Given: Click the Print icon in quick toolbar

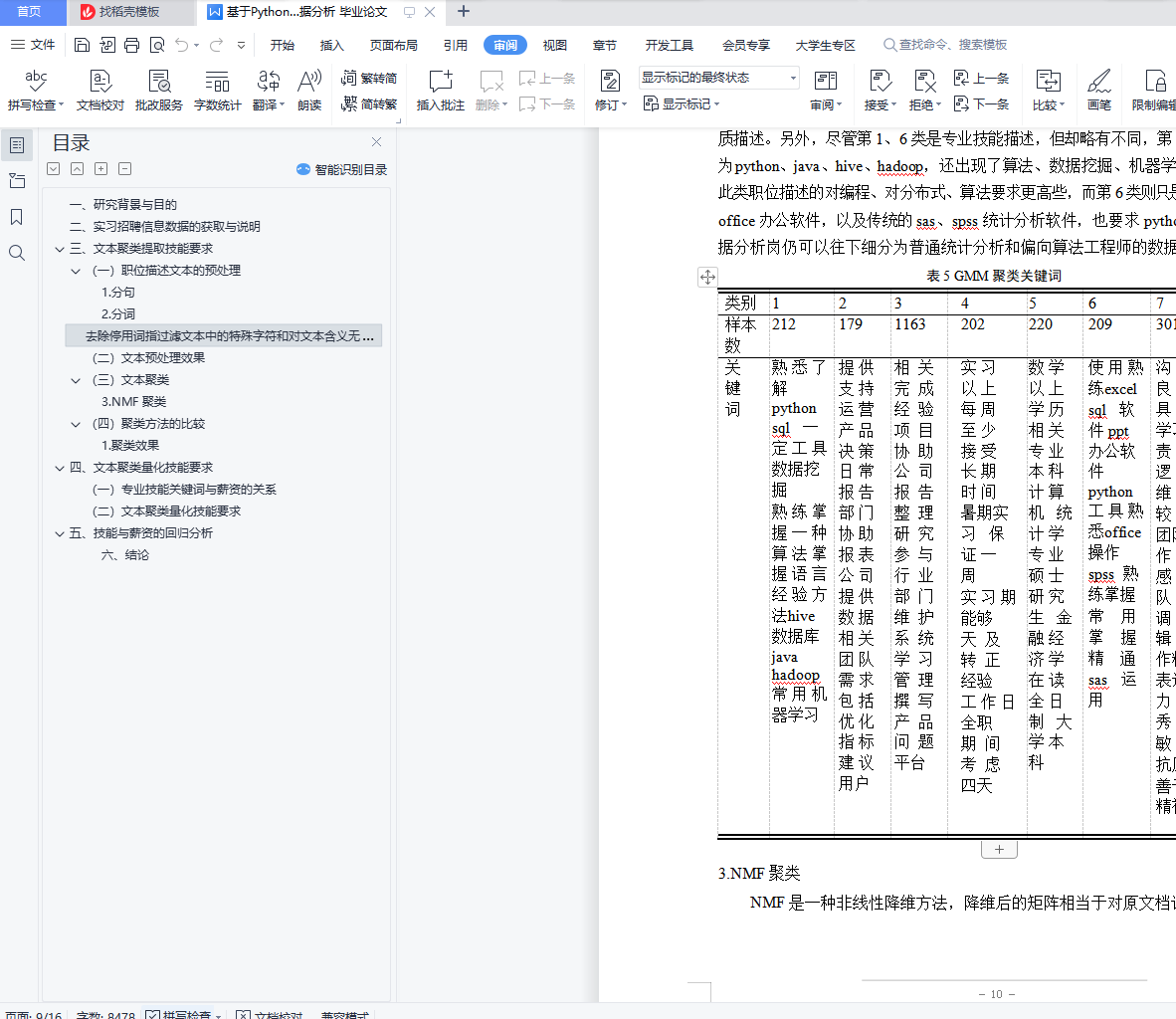Looking at the screenshot, I should tap(132, 45).
